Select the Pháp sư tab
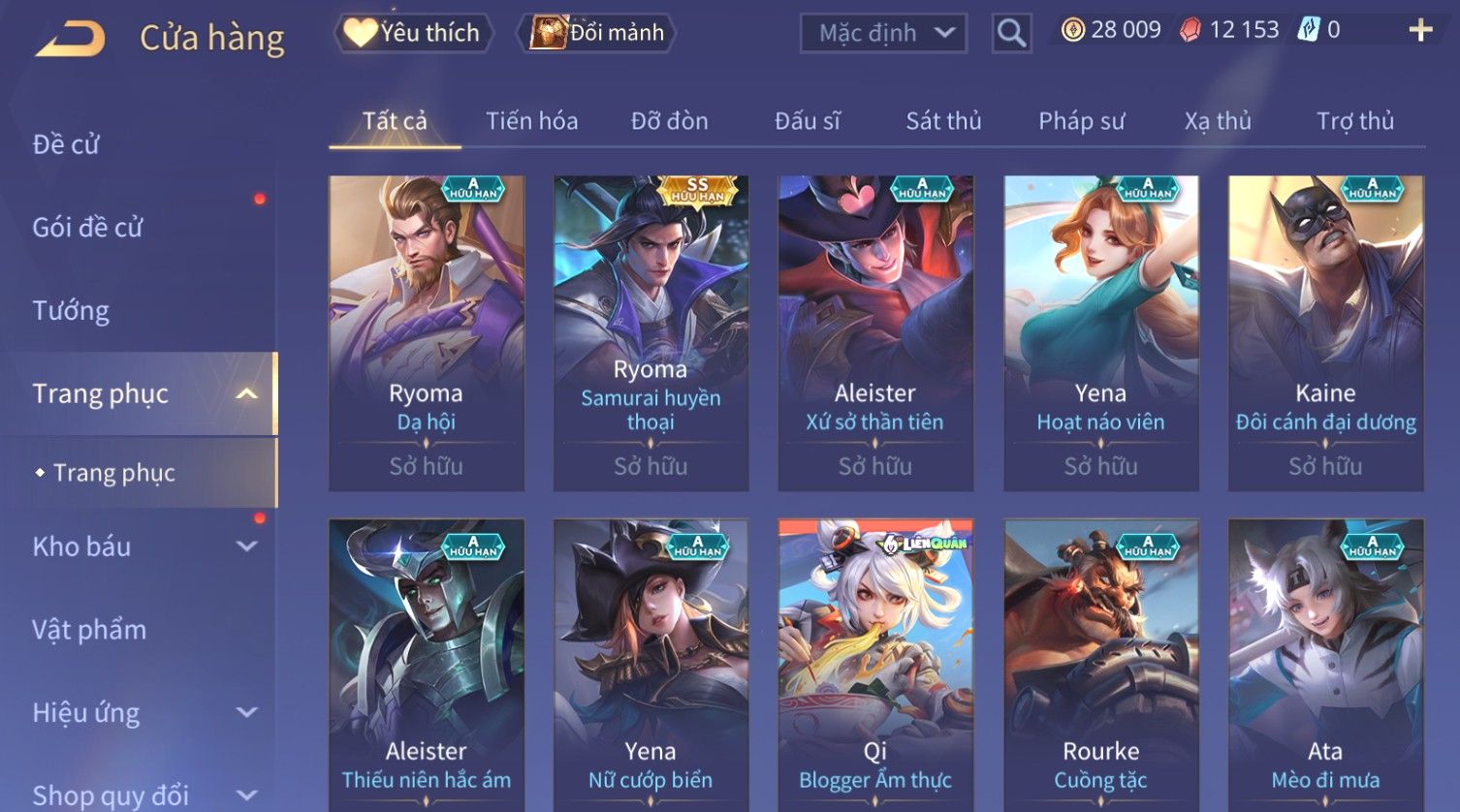This screenshot has height=812, width=1460. (1081, 121)
